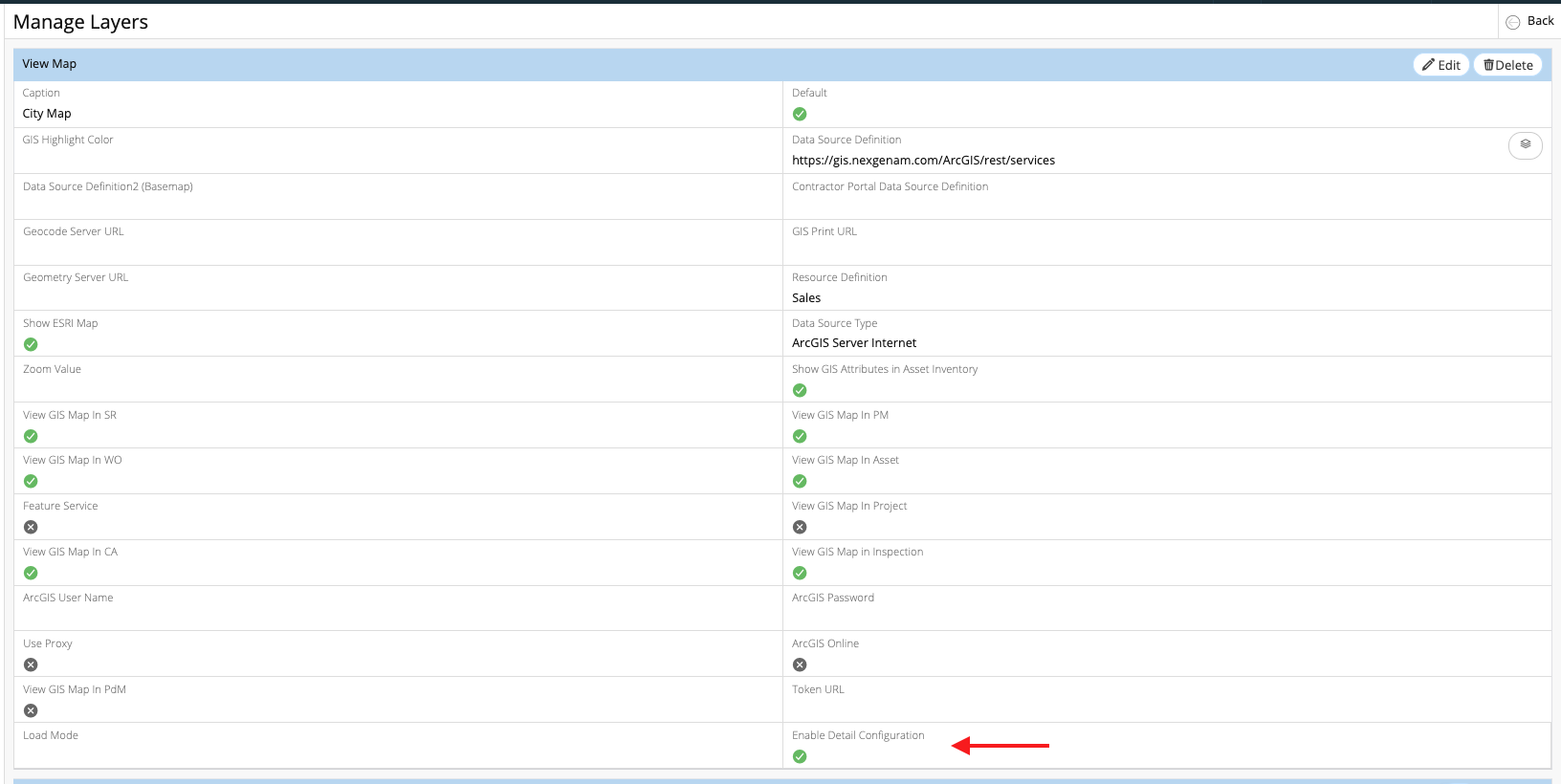The width and height of the screenshot is (1561, 784).
Task: Click the Back button
Action: 1529,21
